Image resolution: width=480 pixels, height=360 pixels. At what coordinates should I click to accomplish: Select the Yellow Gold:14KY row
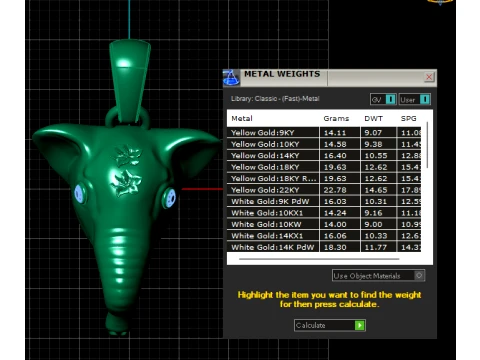point(324,156)
